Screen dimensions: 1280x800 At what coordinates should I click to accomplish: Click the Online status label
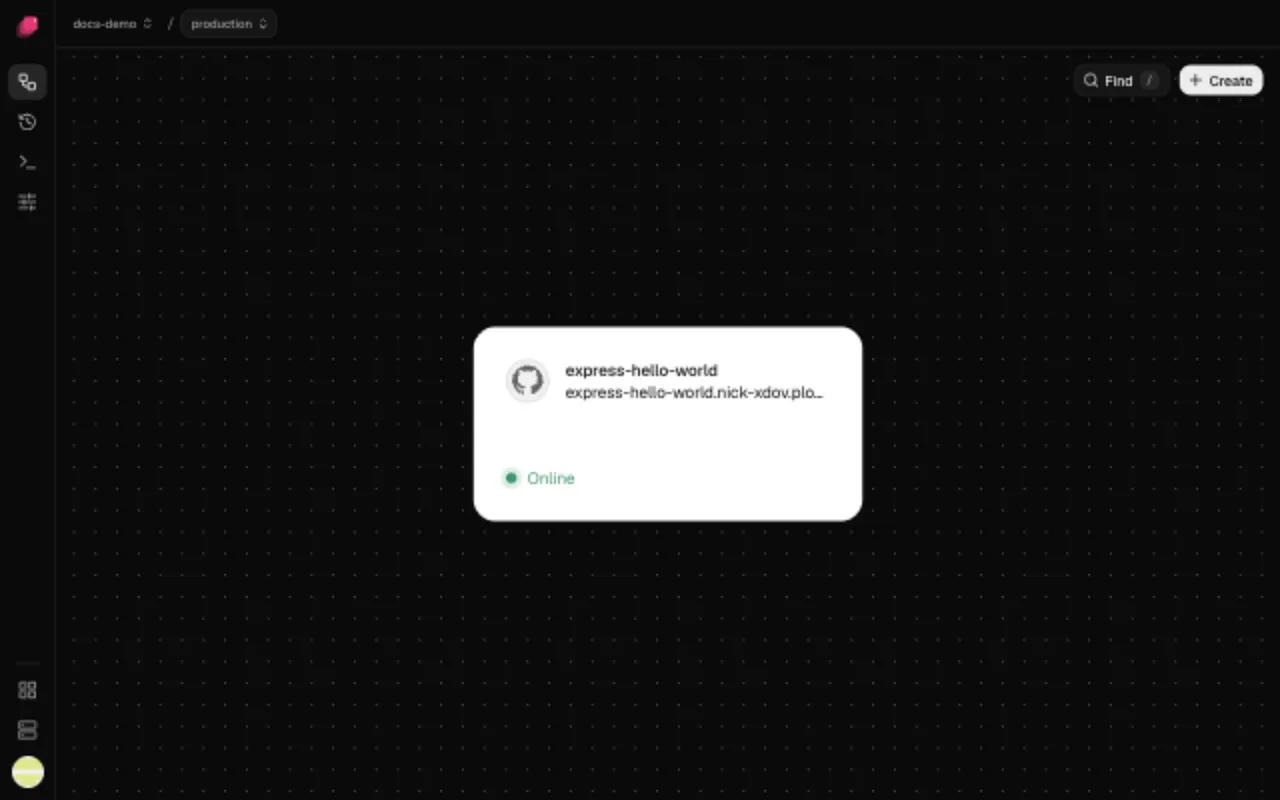point(551,478)
